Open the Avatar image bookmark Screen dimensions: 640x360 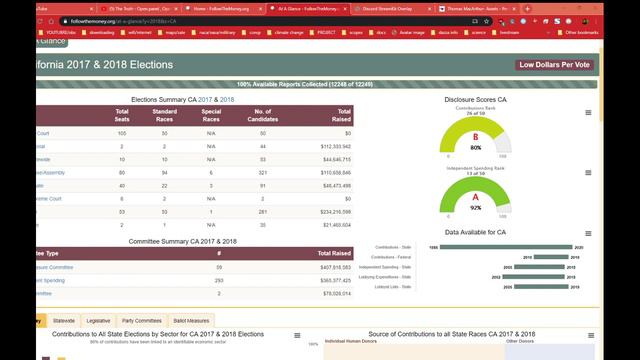pos(408,32)
